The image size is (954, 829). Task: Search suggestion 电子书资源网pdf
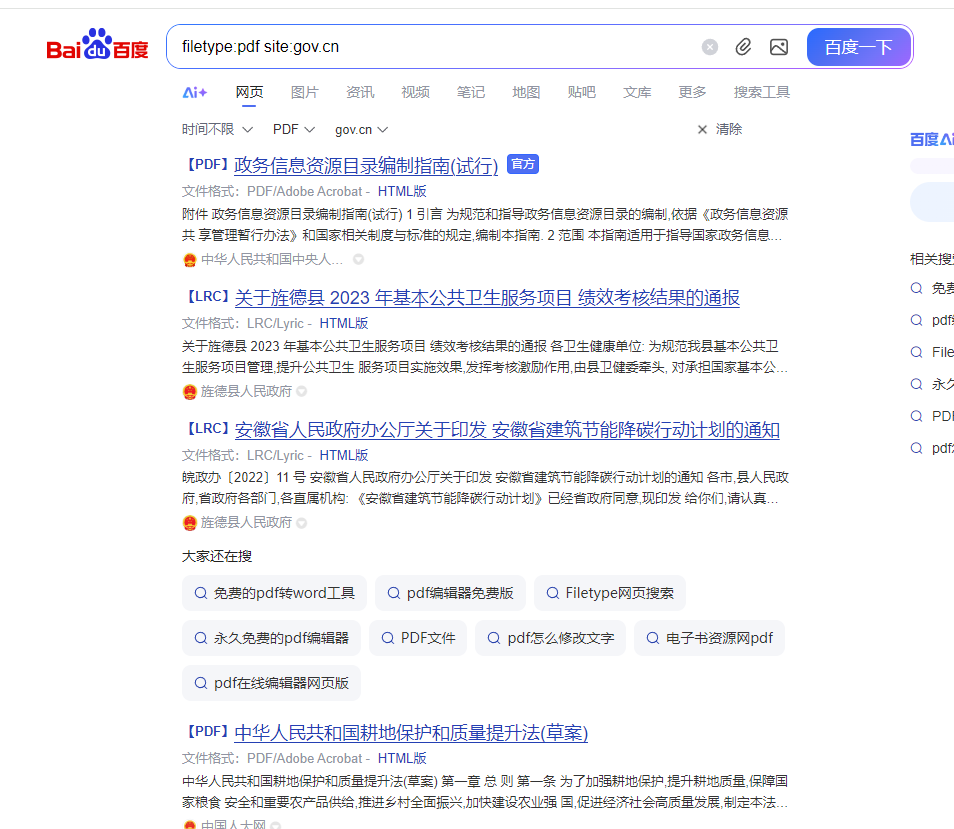coord(709,638)
